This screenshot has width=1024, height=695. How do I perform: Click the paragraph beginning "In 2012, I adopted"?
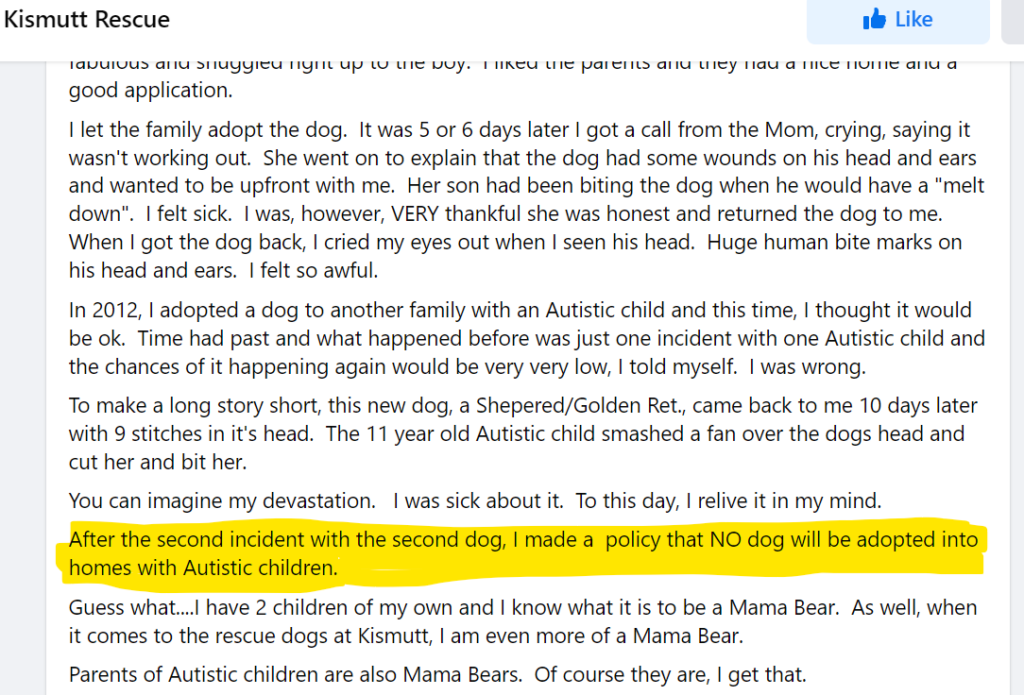click(x=520, y=338)
